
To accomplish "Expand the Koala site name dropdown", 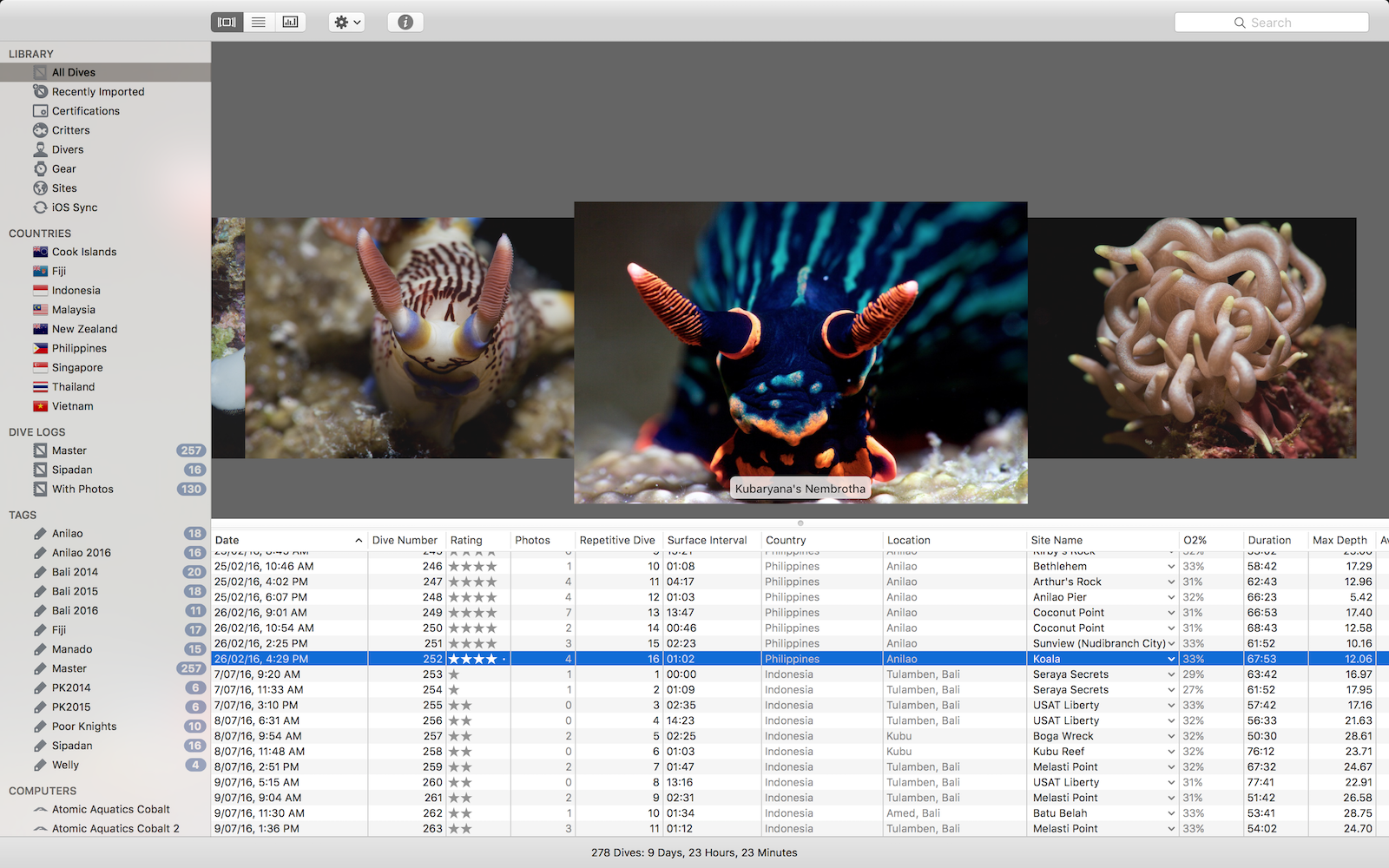I will click(x=1171, y=660).
